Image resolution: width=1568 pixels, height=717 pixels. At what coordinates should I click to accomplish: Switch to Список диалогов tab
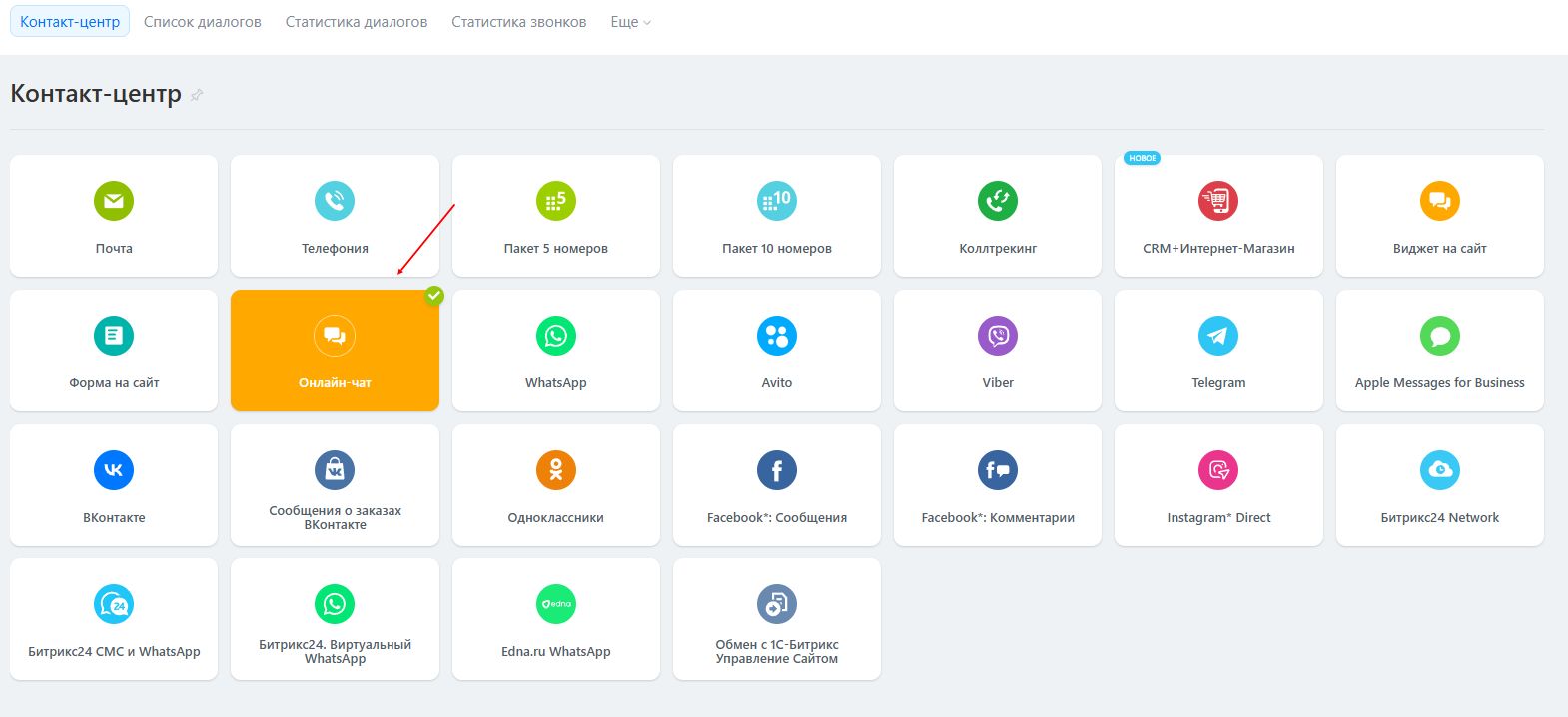click(x=203, y=22)
